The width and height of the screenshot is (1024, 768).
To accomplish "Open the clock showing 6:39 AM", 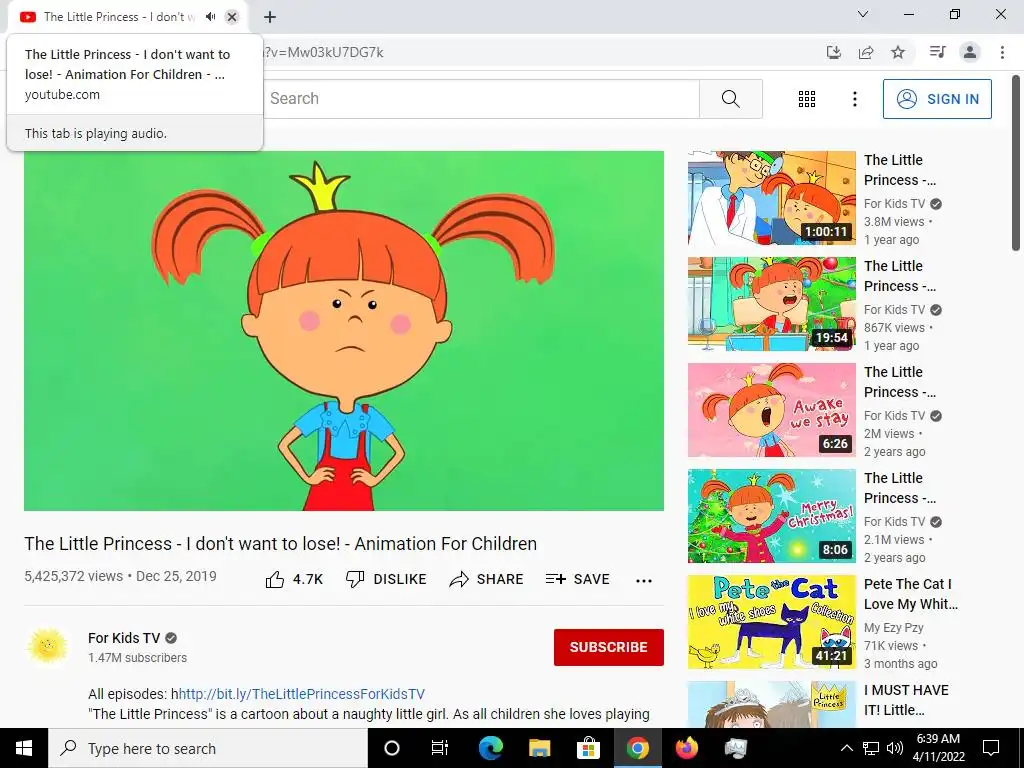I will coord(938,748).
